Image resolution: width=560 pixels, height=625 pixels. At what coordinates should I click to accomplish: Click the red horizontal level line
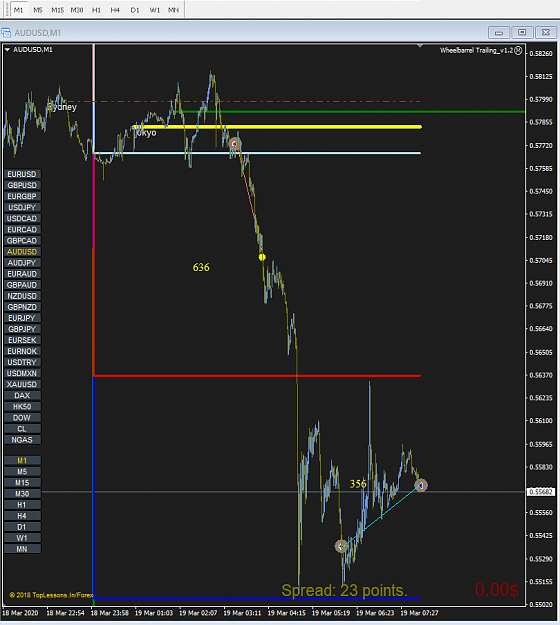tap(257, 376)
